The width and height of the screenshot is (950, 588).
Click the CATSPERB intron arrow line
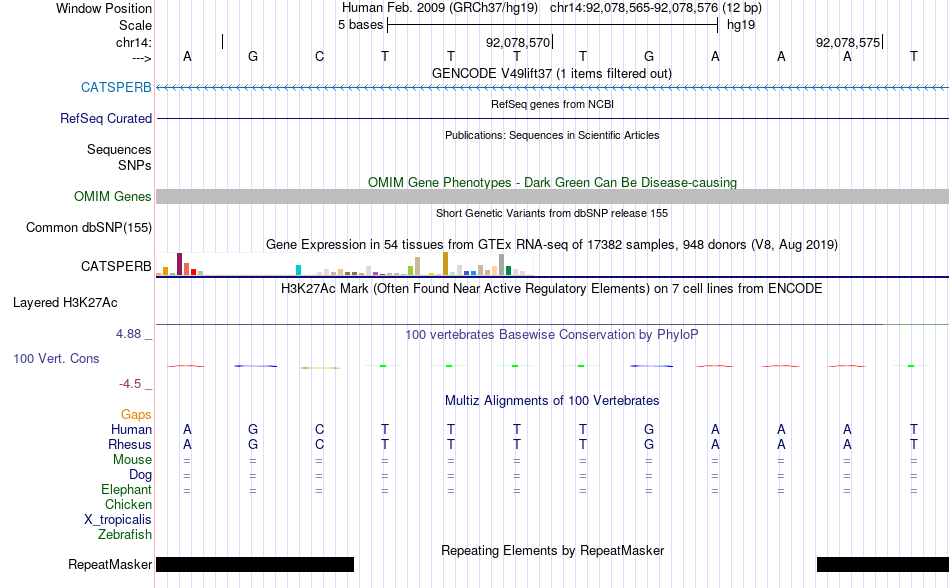pos(553,87)
